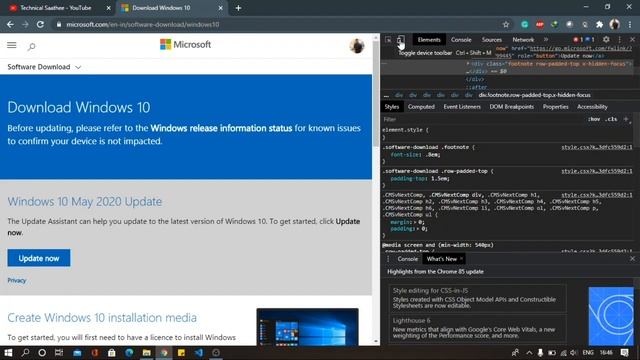Switch to the Console tab in top bar
640x360 pixels.
click(461, 40)
